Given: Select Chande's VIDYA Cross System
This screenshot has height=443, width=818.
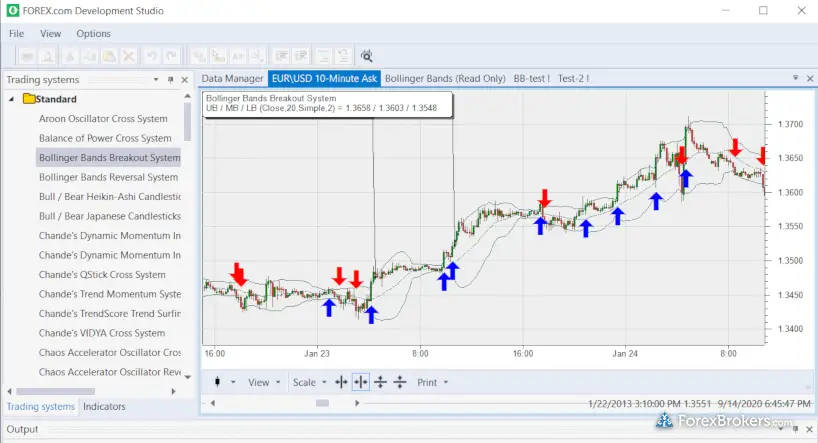Looking at the screenshot, I should (102, 333).
